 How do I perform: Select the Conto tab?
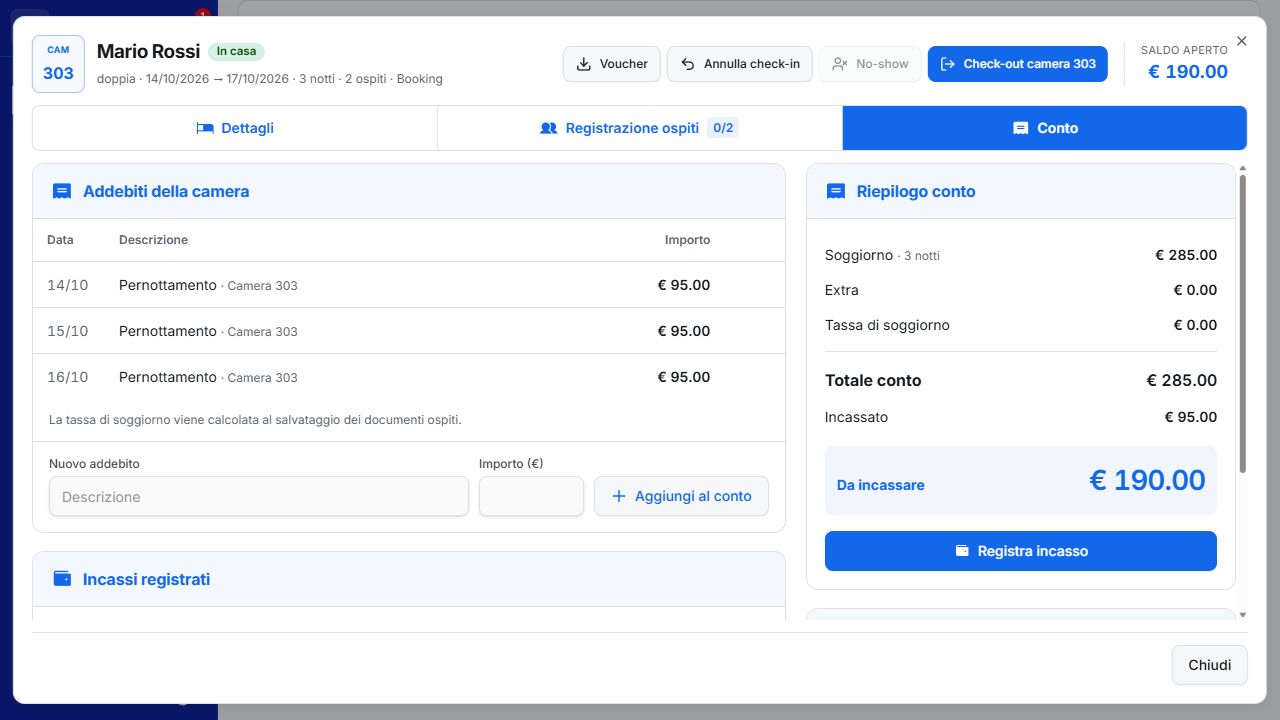(x=1045, y=128)
